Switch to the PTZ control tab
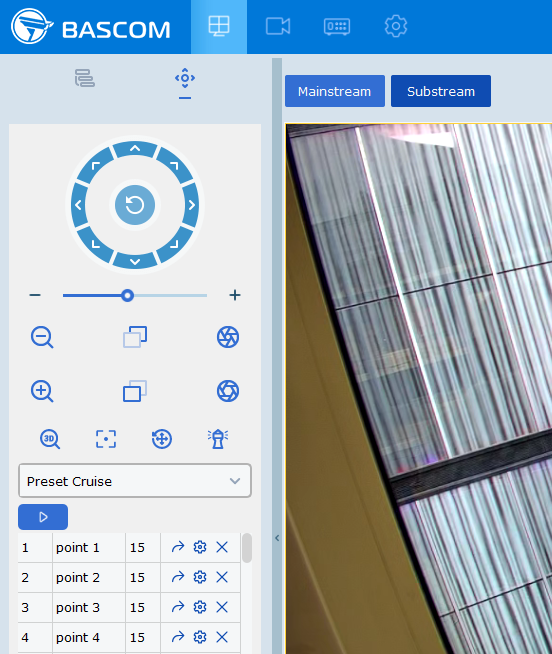 [185, 82]
